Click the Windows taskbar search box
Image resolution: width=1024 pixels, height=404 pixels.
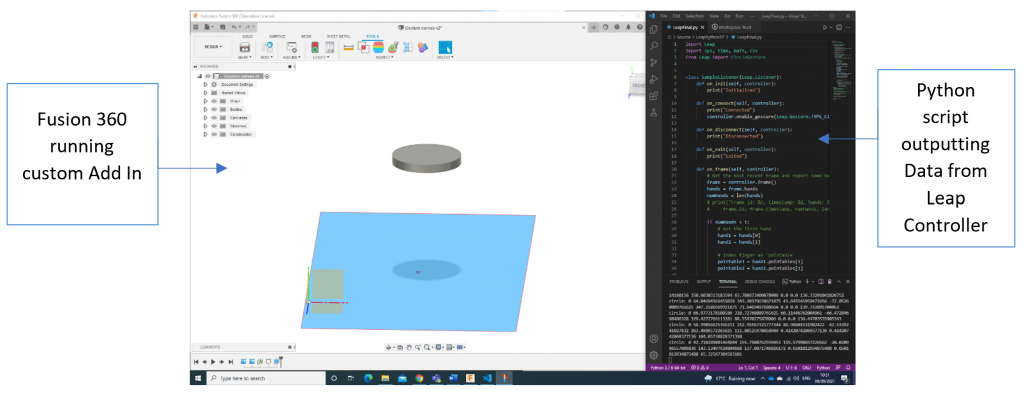pyautogui.click(x=266, y=378)
